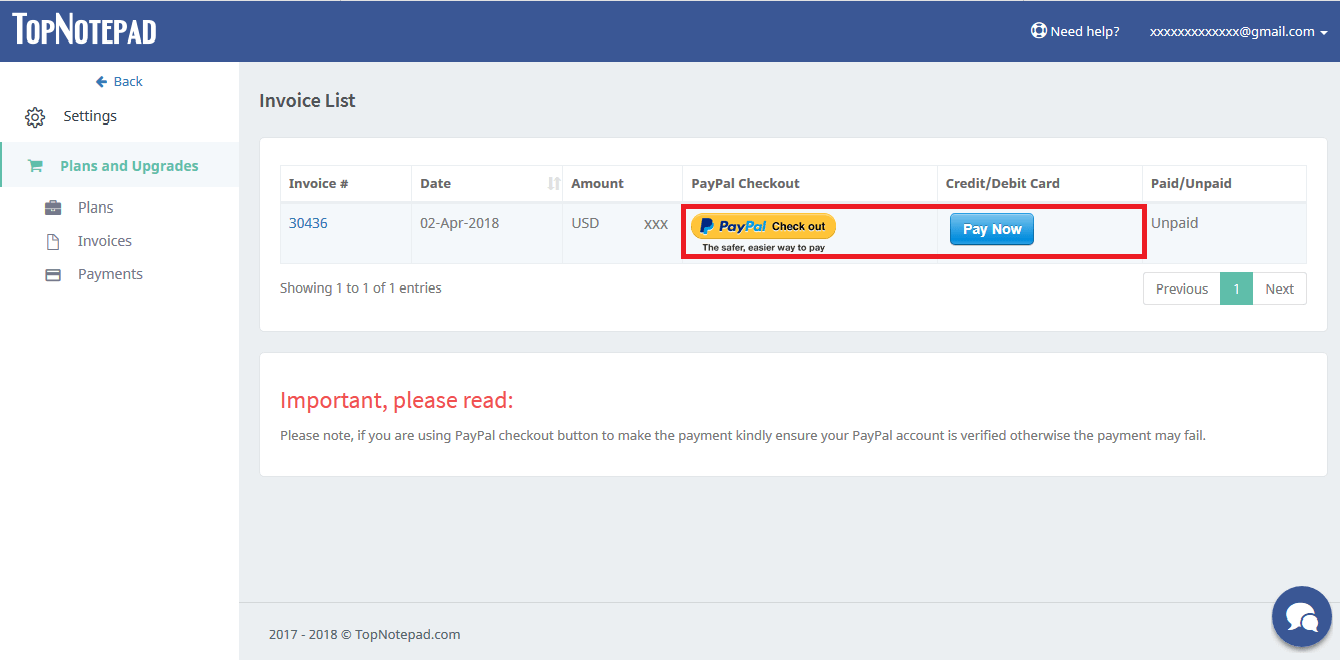Screen dimensions: 1340x660
Task: Click the Invoice List heading
Action: click(x=307, y=100)
